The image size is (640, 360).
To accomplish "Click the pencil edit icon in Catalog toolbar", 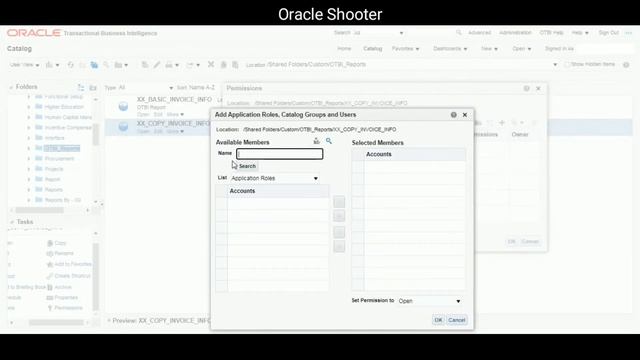I will pos(157,64).
